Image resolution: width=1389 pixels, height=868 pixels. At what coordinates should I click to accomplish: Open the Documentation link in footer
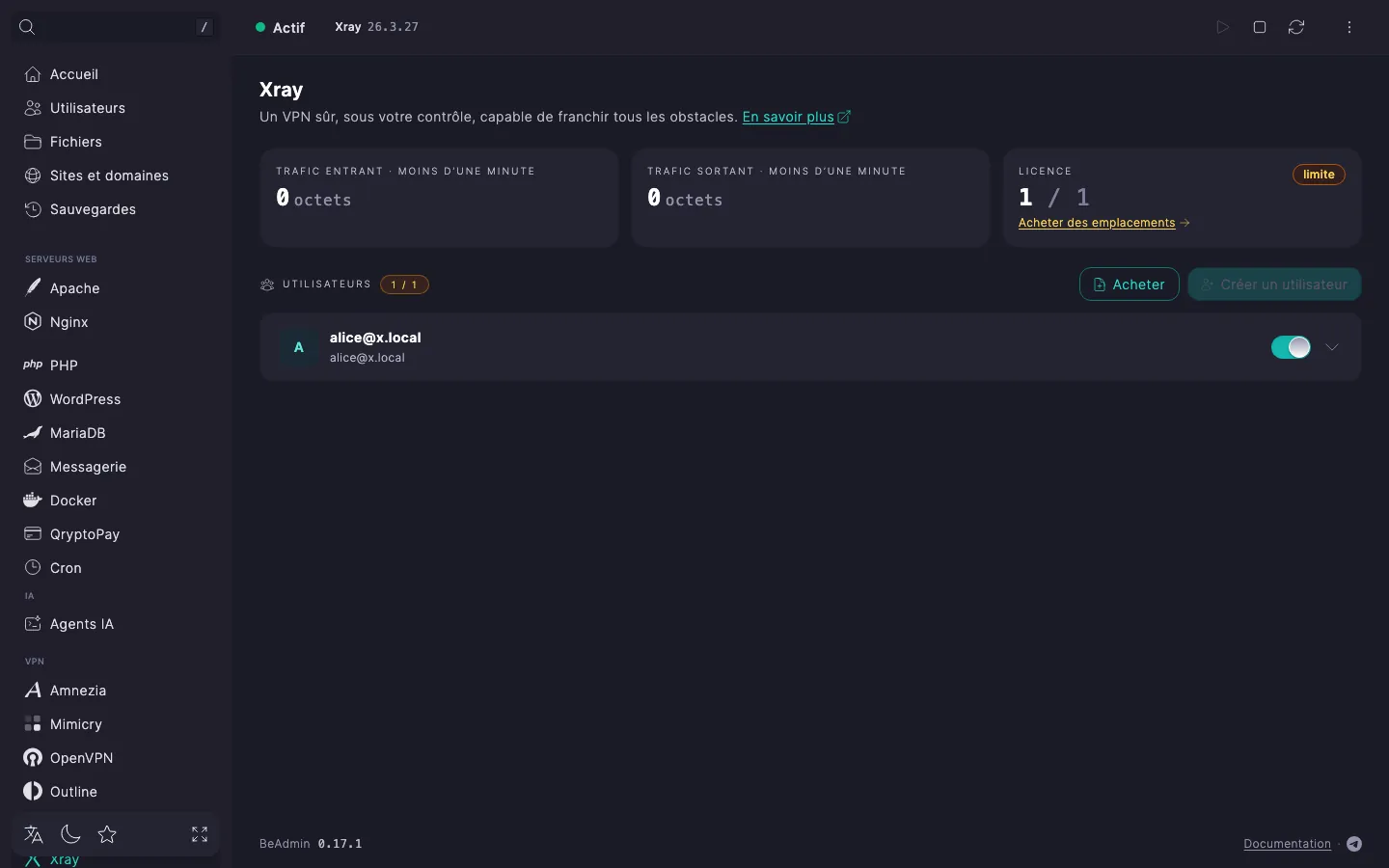click(x=1287, y=844)
